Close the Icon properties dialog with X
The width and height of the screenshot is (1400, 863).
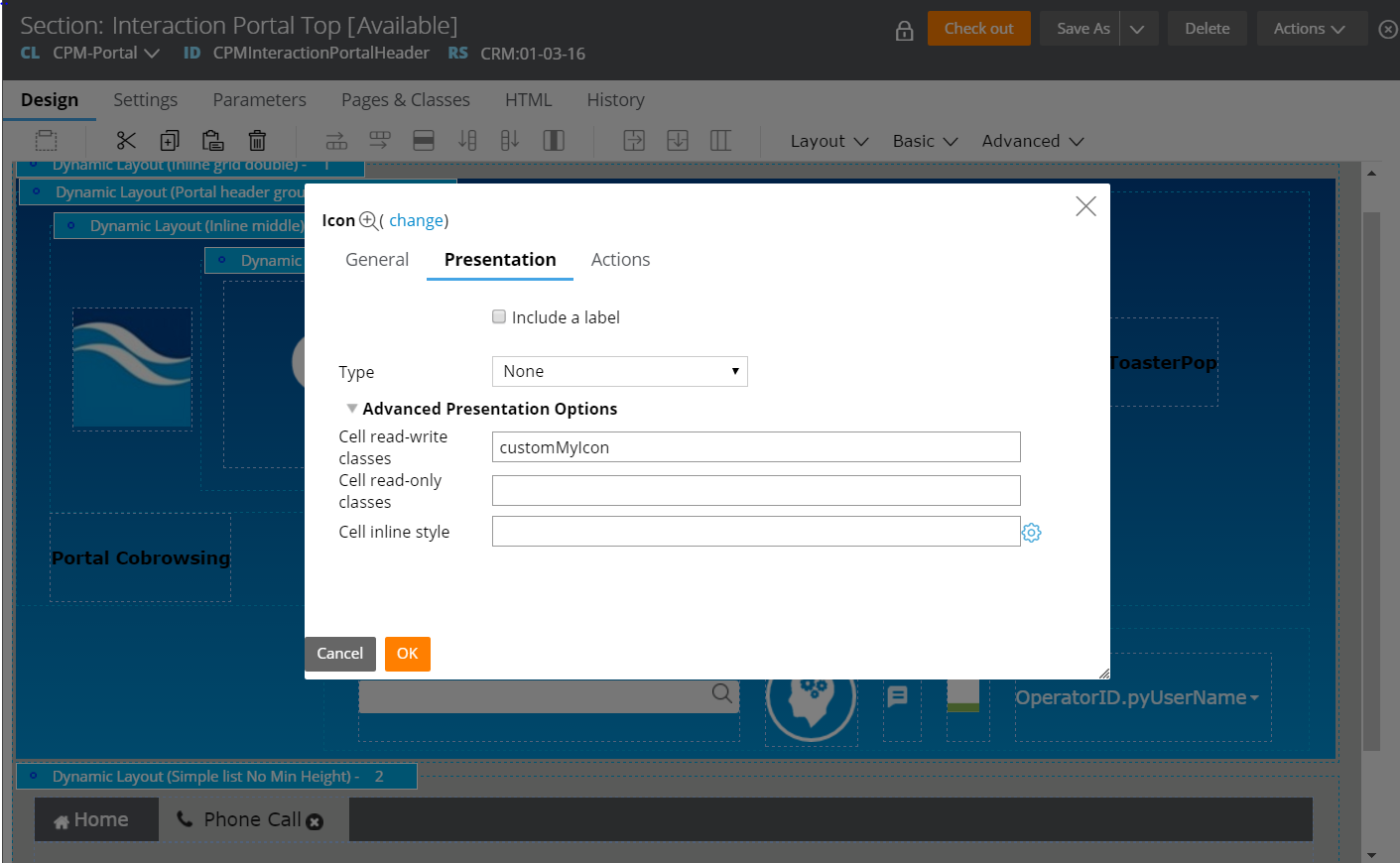coord(1085,206)
